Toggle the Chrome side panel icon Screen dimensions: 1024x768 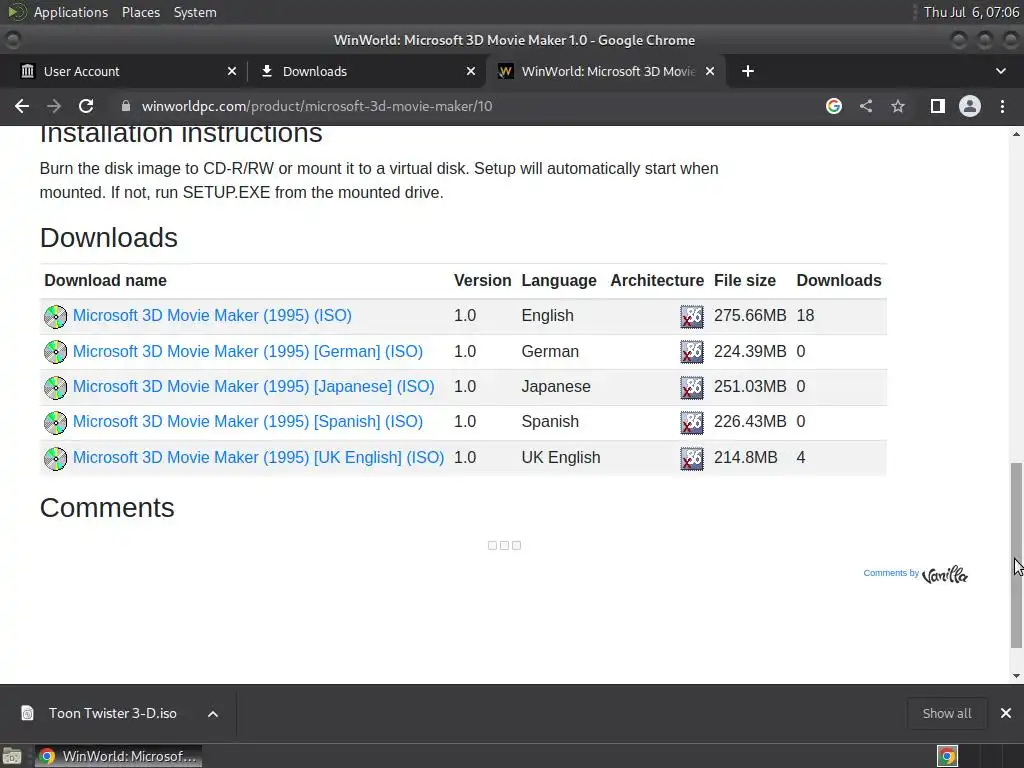[x=938, y=106]
